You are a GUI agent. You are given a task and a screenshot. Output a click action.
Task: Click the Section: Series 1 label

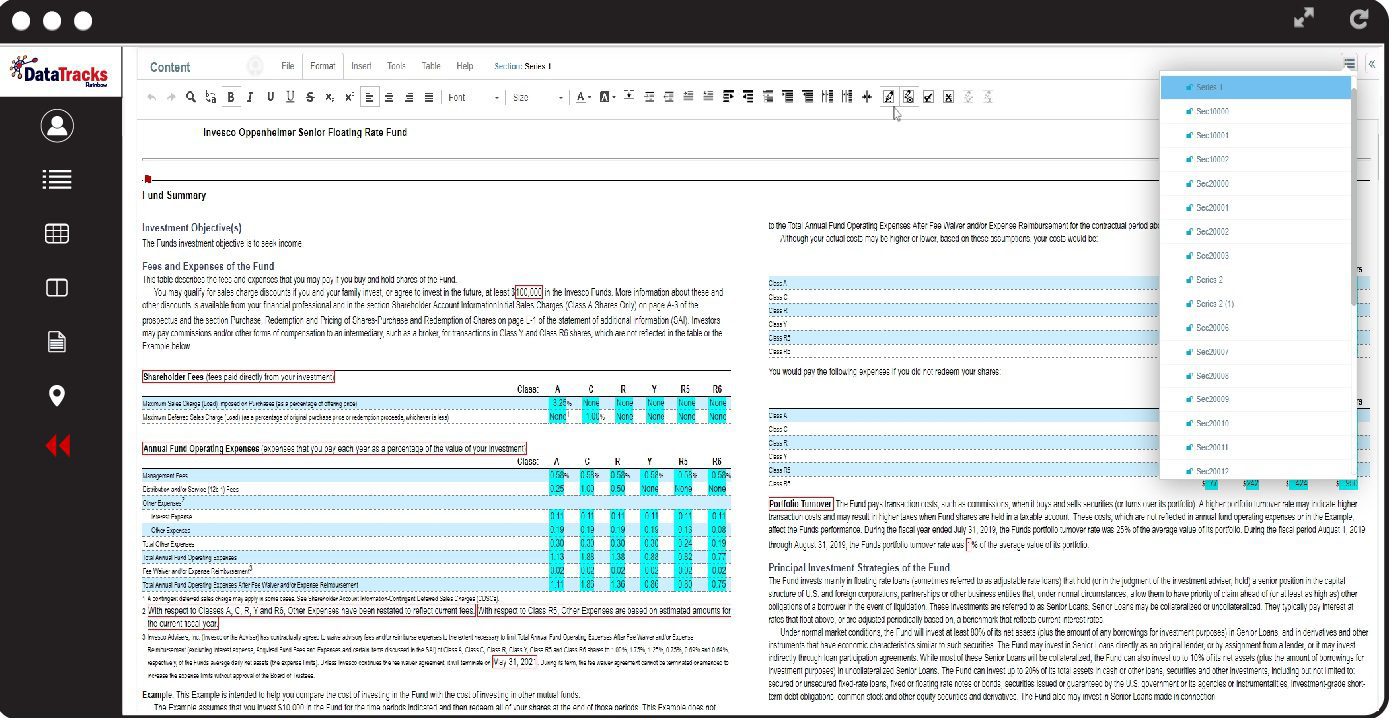point(522,66)
